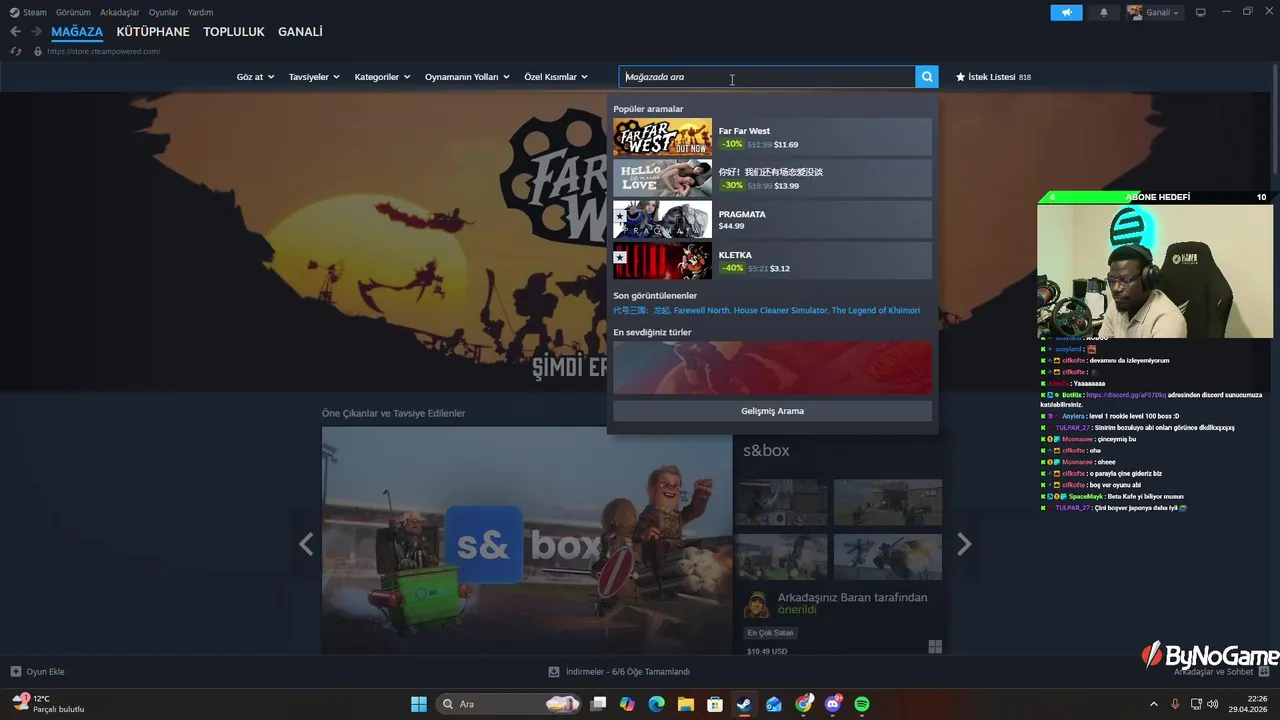Click the İstek Listesi wishlist link
This screenshot has width=1280, height=720.
pyautogui.click(x=993, y=77)
